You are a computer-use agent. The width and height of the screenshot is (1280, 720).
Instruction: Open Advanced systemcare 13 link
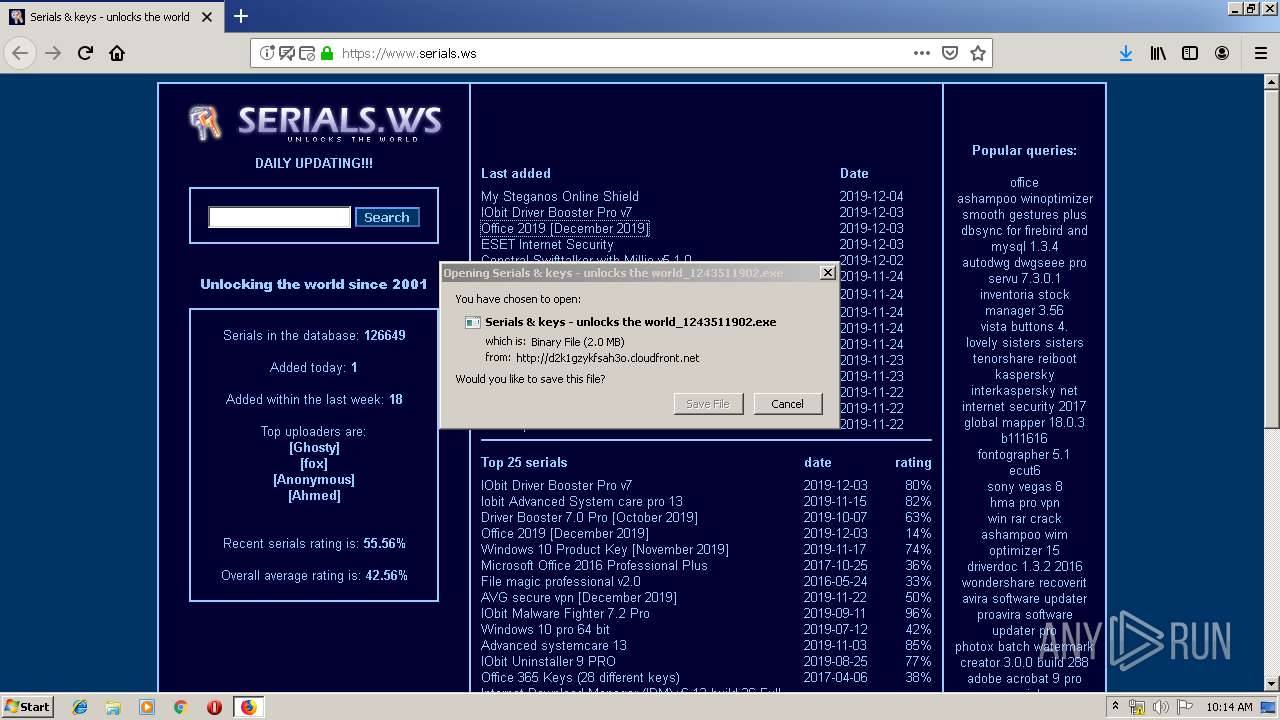click(x=554, y=645)
